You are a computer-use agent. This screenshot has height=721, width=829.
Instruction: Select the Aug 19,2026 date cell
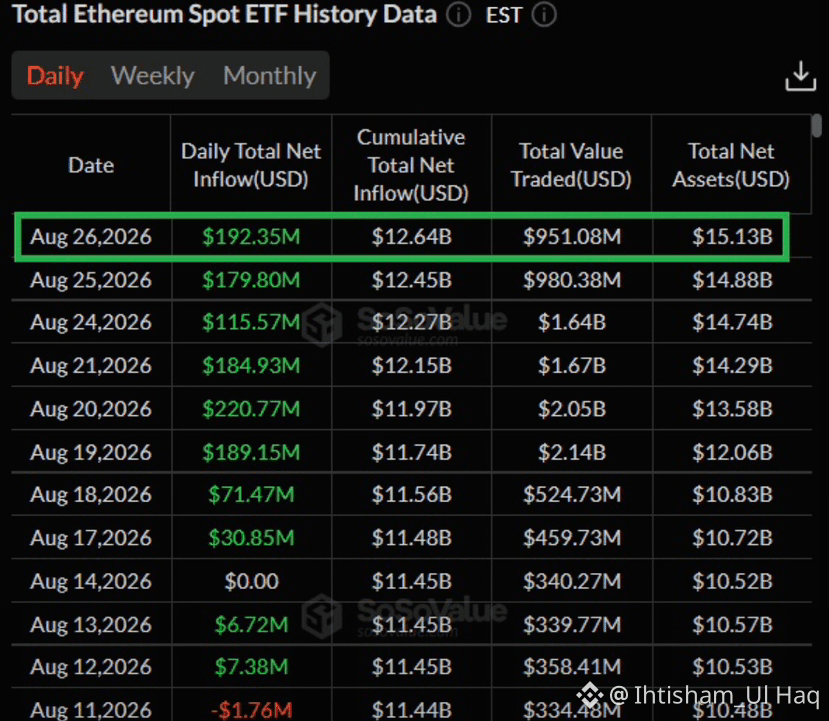(x=91, y=452)
